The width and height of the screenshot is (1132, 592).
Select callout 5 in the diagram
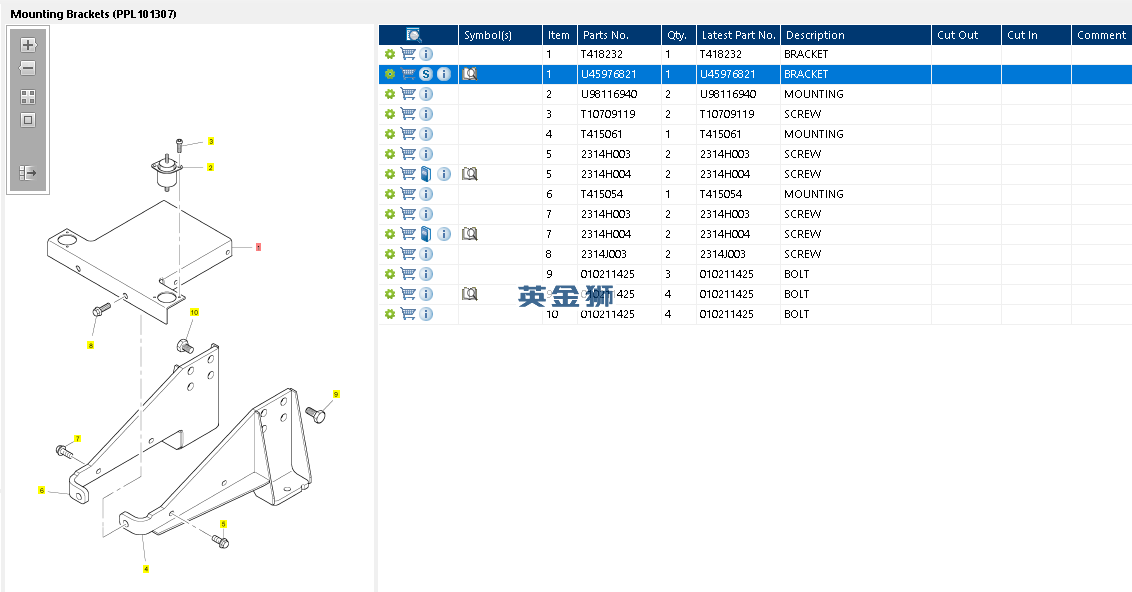[x=223, y=524]
